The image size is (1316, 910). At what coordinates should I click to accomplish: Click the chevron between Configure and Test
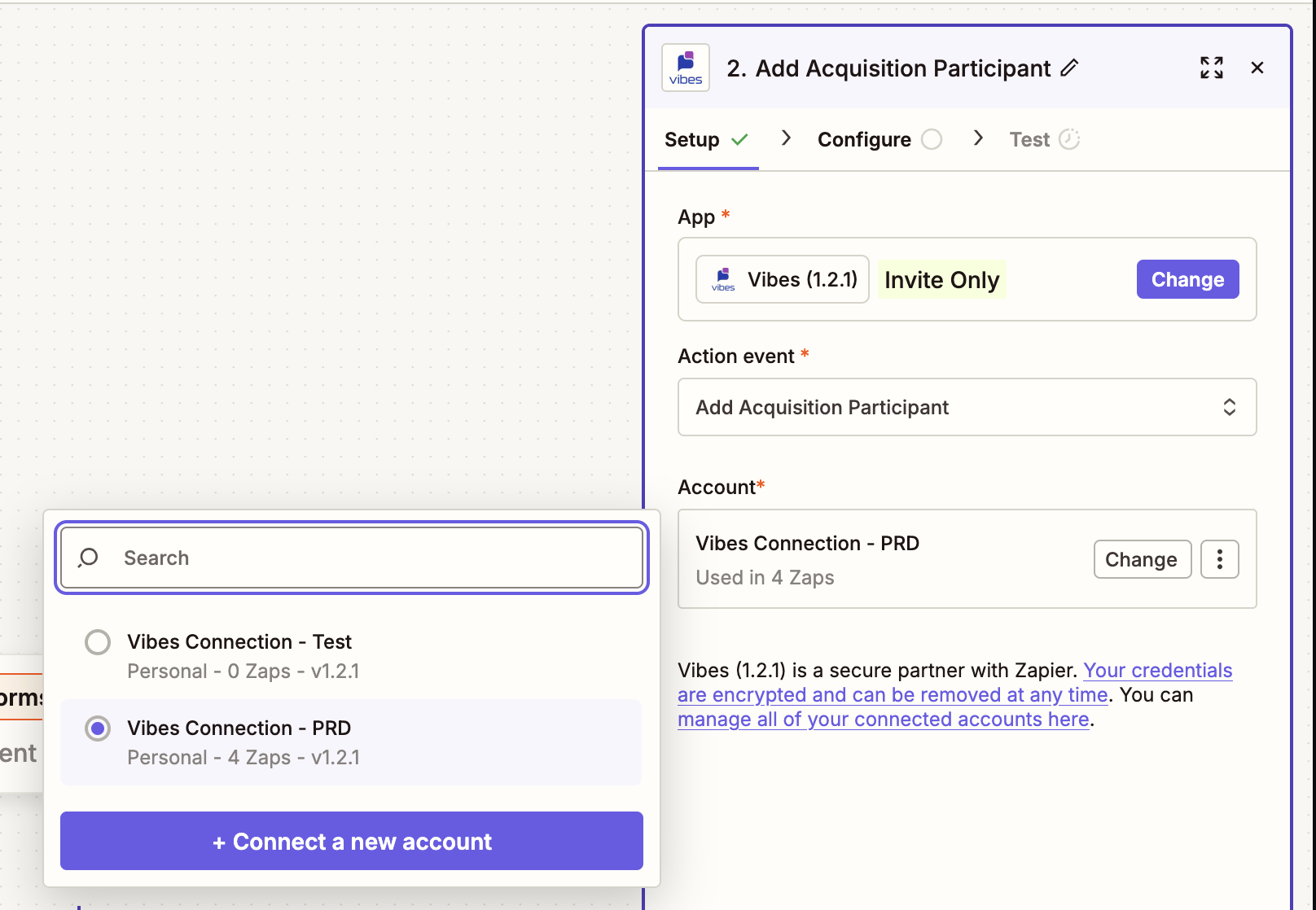[978, 138]
